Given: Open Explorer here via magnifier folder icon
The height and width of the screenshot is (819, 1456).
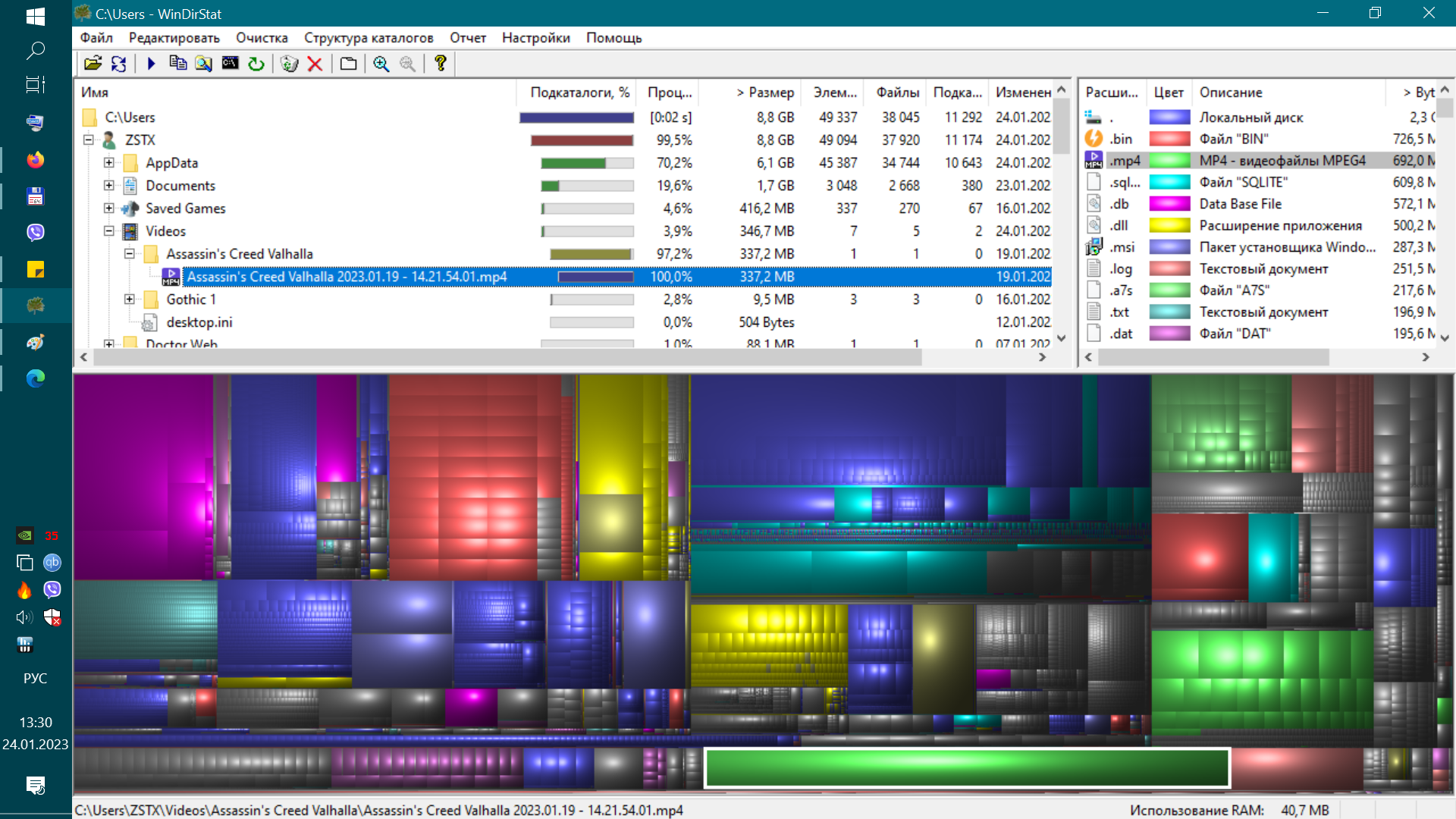Looking at the screenshot, I should (203, 64).
